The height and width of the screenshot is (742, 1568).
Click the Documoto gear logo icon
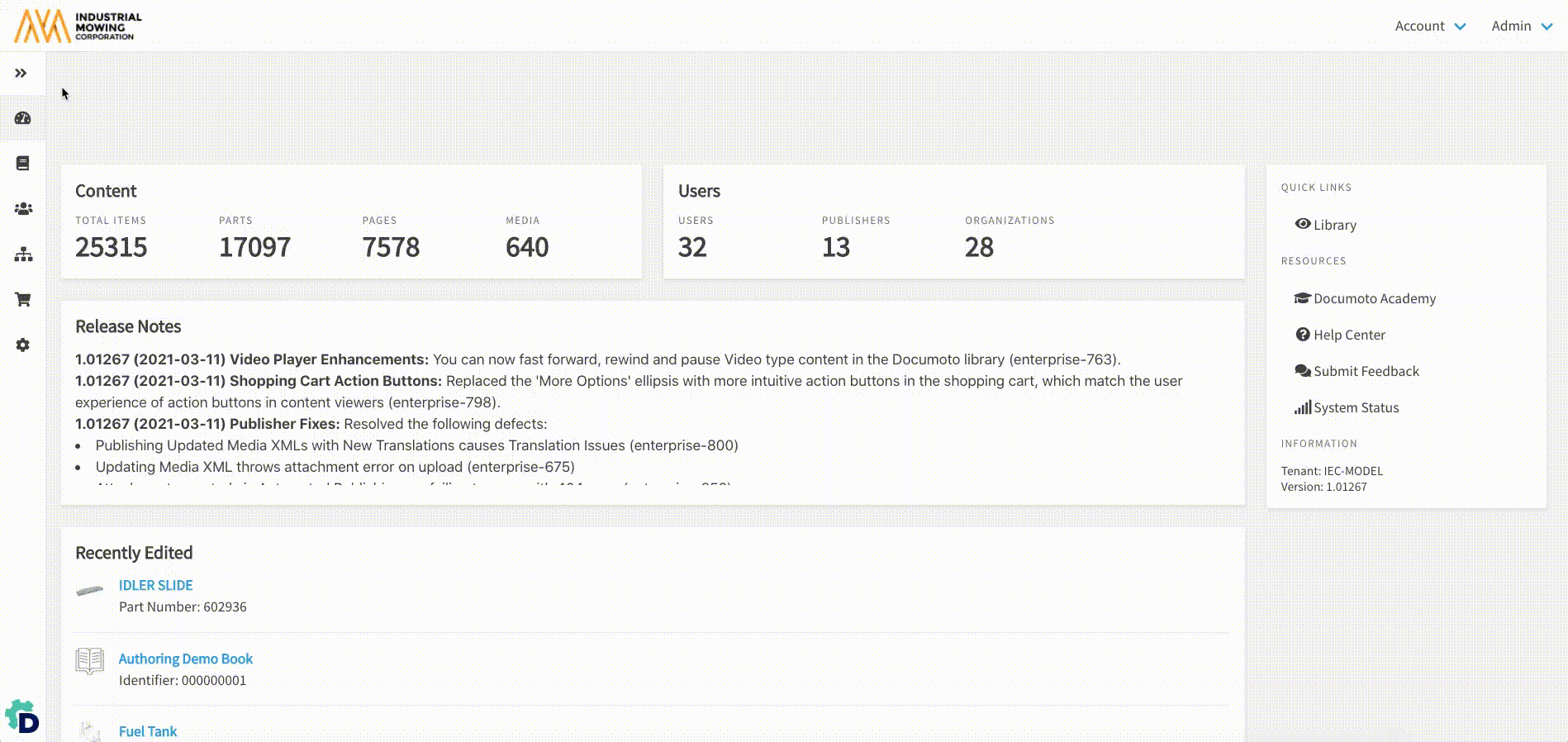(x=22, y=717)
